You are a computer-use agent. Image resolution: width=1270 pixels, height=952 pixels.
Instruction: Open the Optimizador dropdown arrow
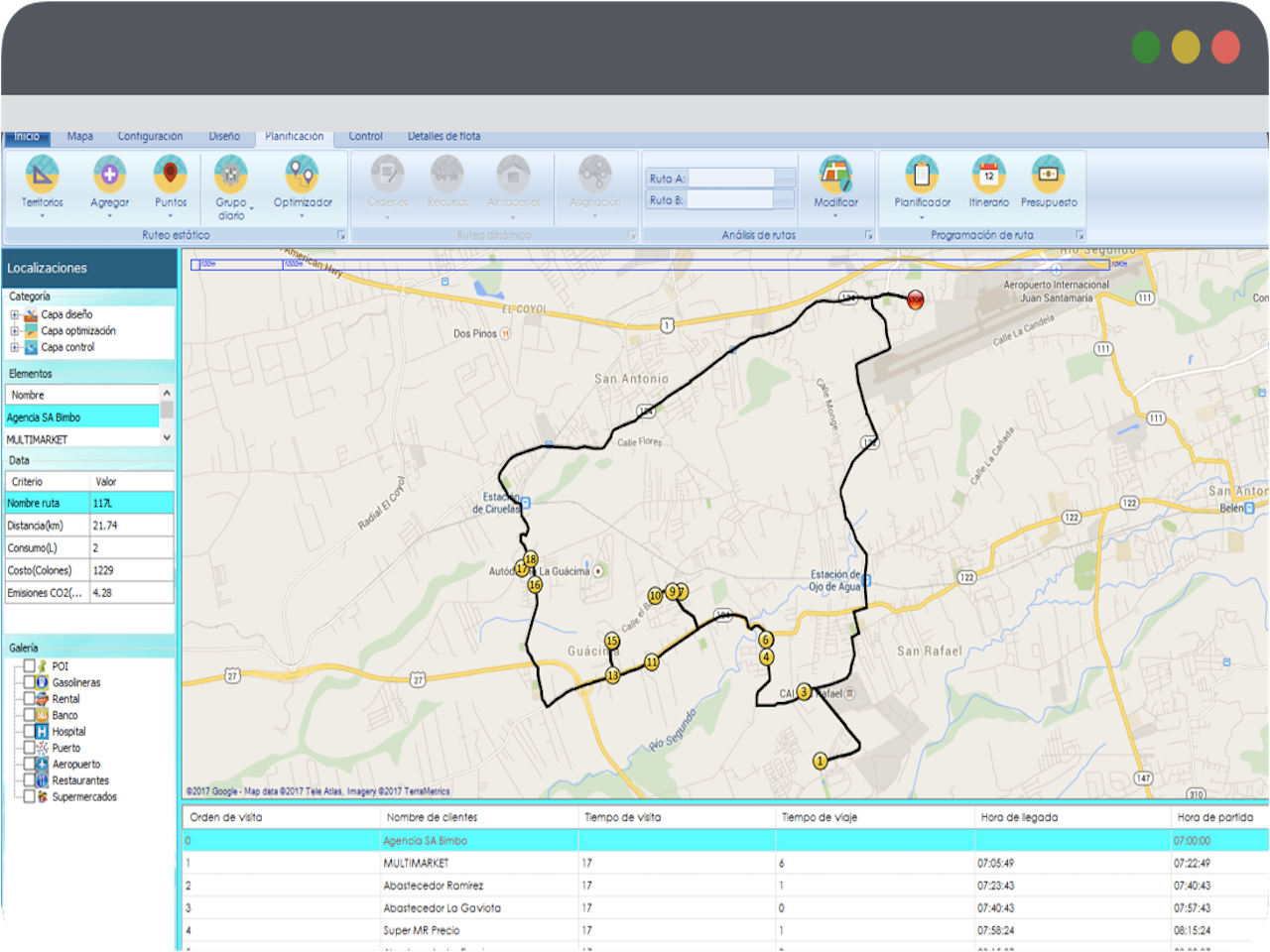click(x=302, y=215)
